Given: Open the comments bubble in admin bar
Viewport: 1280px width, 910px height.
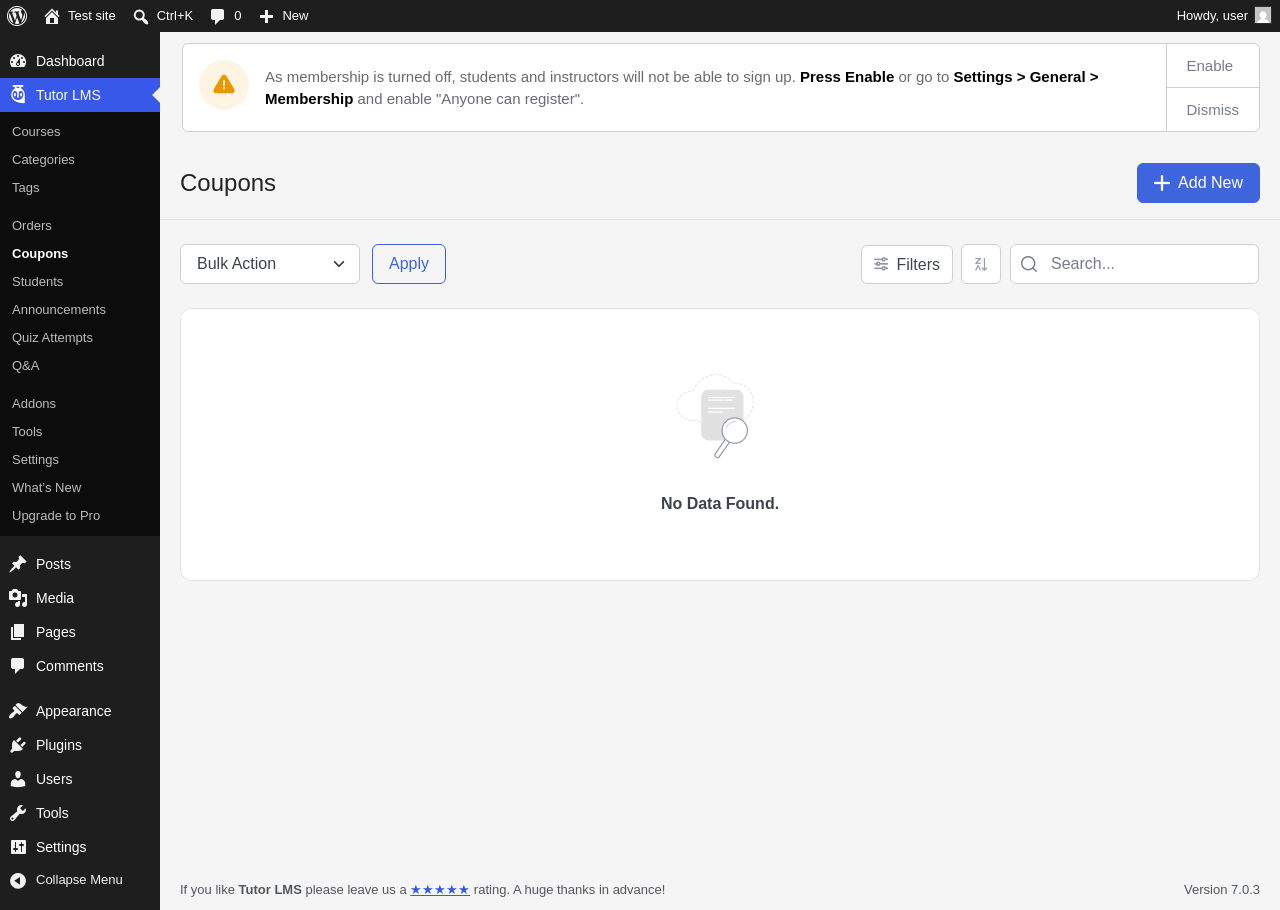Looking at the screenshot, I should point(218,16).
